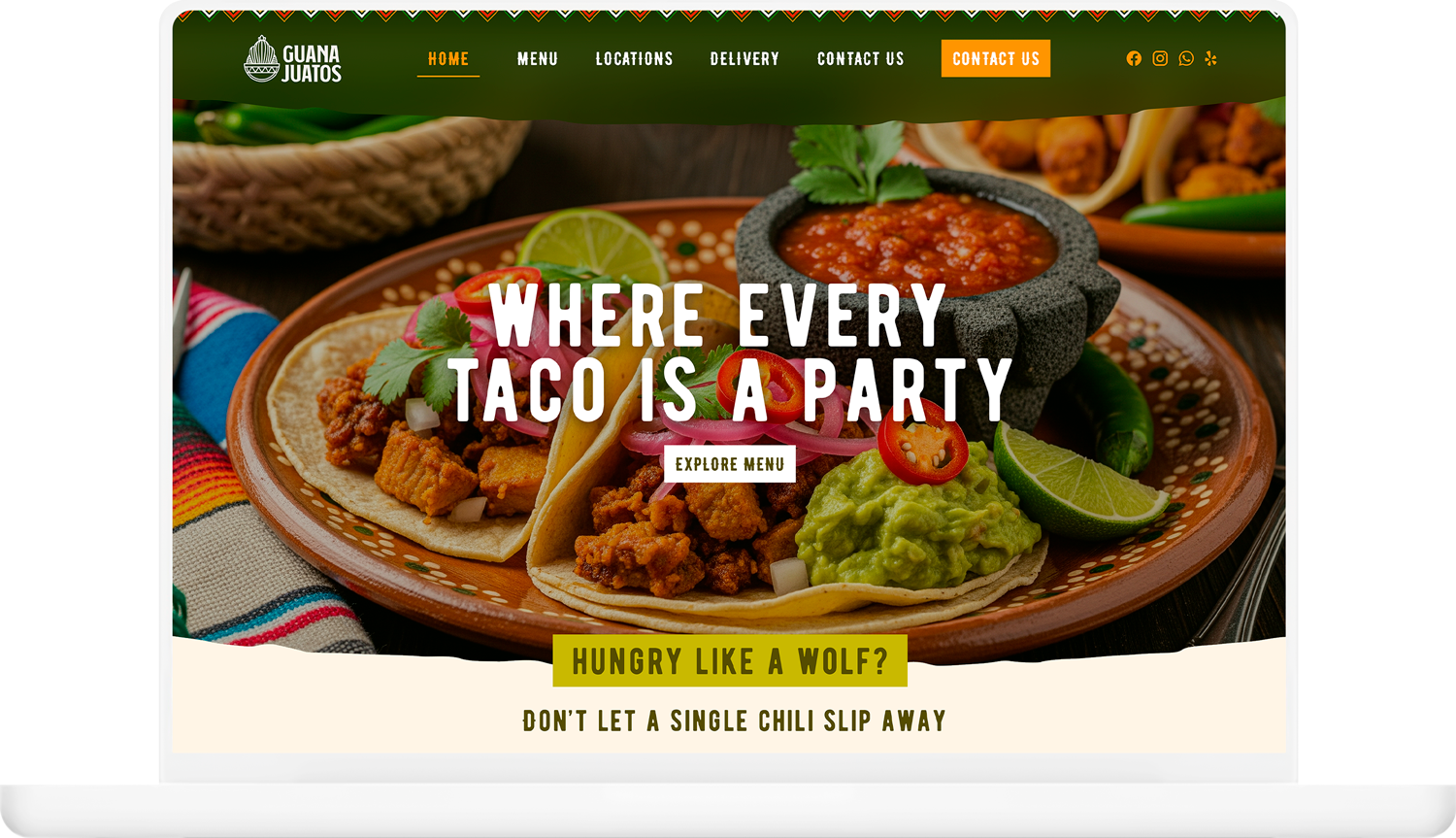Image resolution: width=1456 pixels, height=838 pixels.
Task: Click the Yelp reviews icon
Action: pos(1210,58)
